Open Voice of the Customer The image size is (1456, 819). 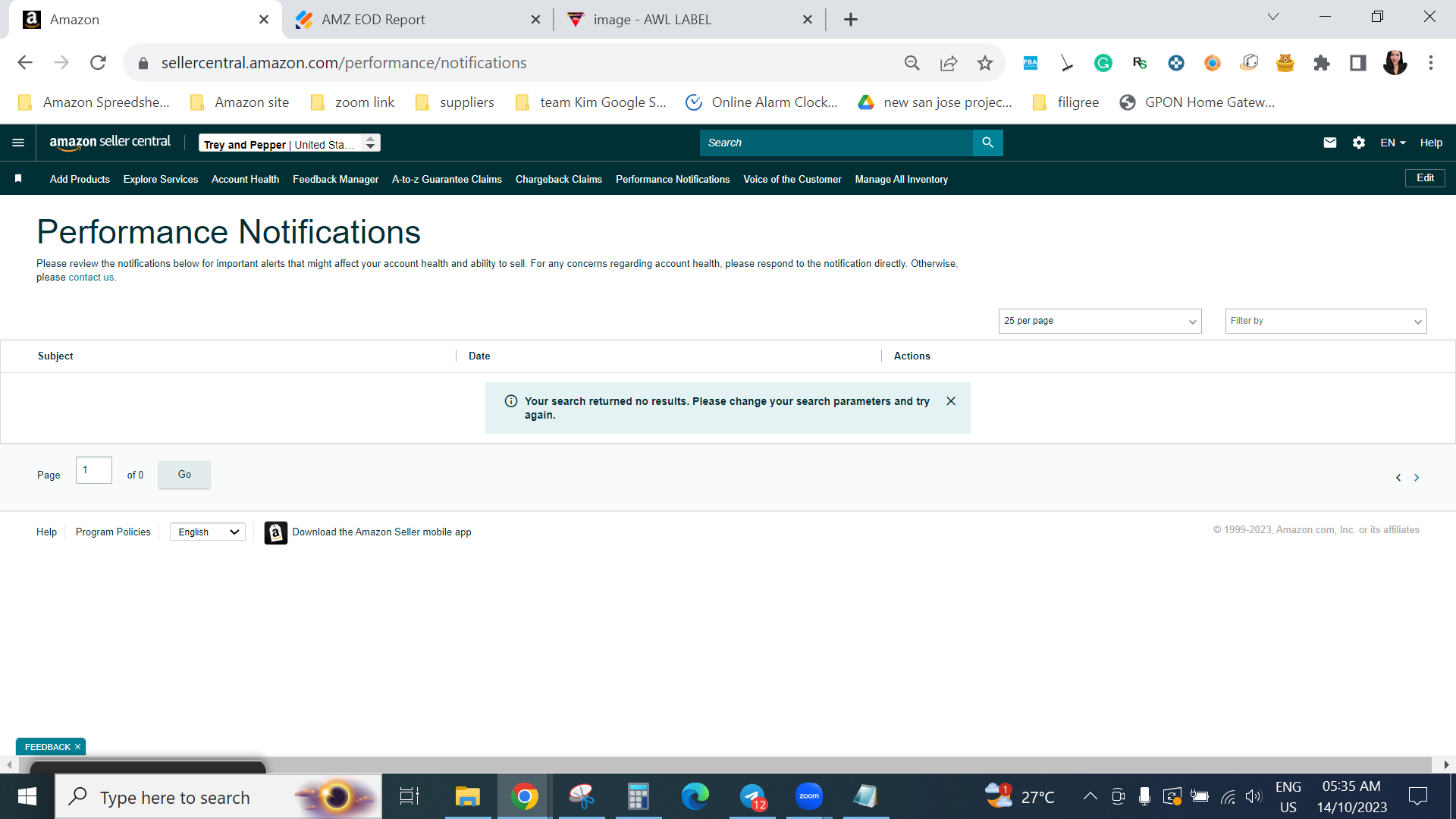click(x=792, y=180)
